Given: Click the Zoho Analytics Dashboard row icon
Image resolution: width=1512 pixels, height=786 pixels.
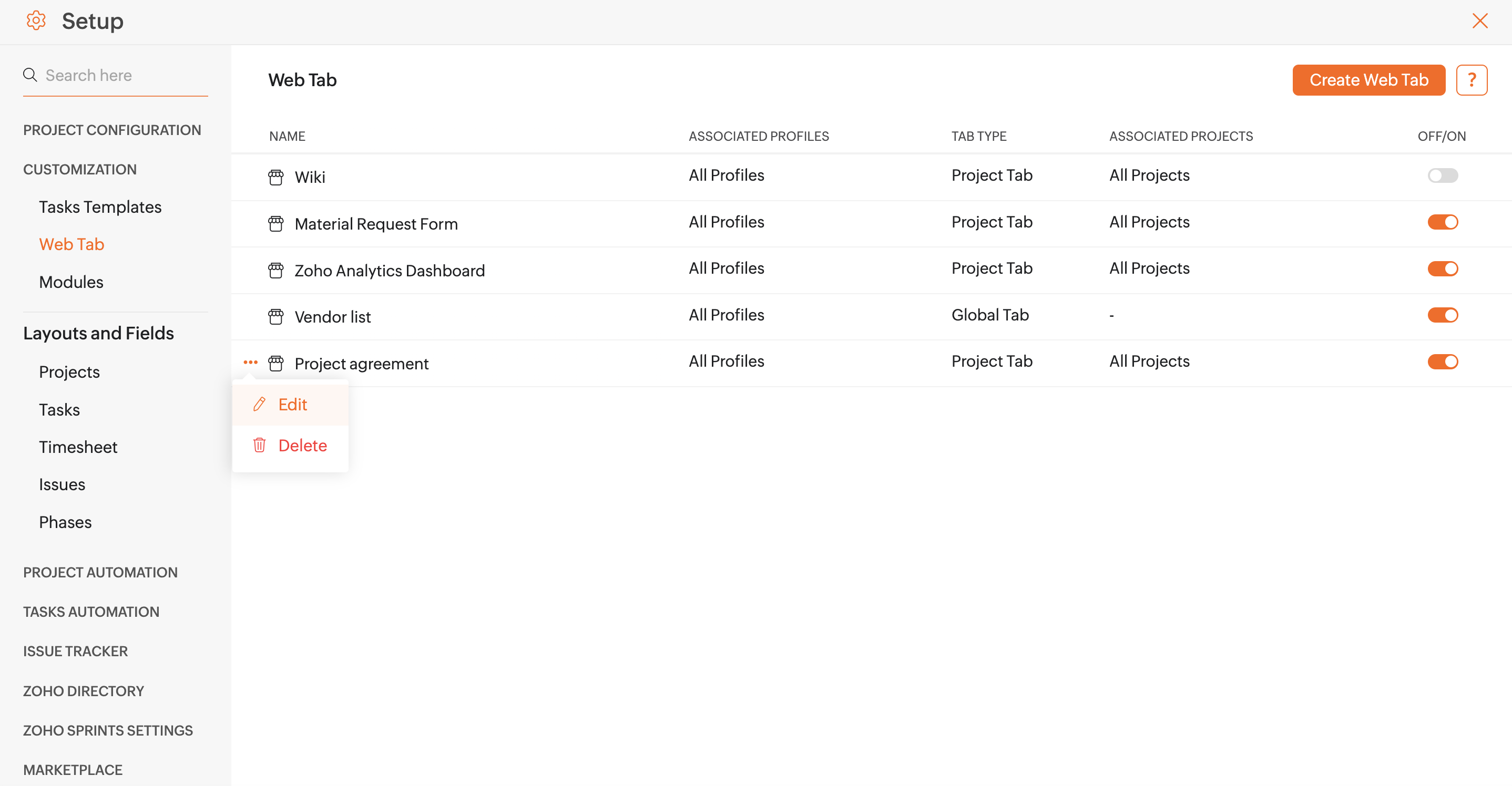Looking at the screenshot, I should coord(276,271).
